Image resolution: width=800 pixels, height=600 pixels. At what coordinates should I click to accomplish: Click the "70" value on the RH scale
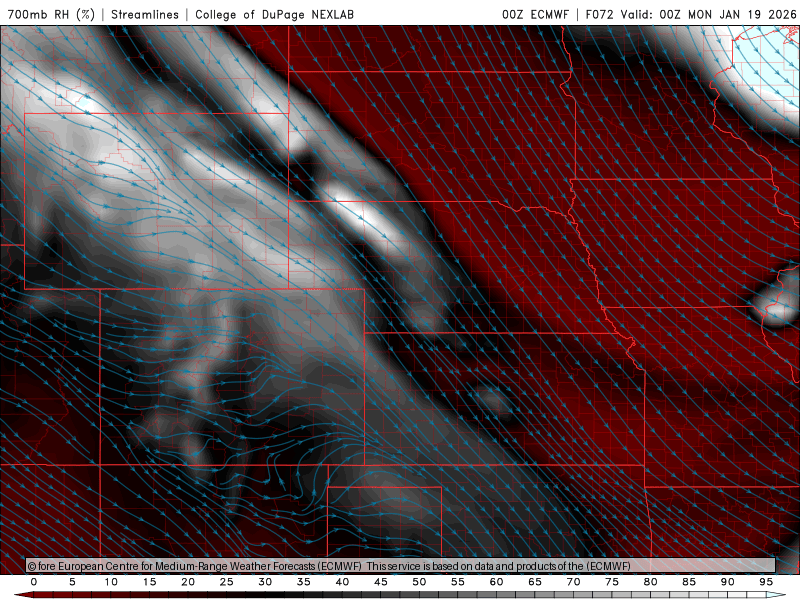[573, 582]
